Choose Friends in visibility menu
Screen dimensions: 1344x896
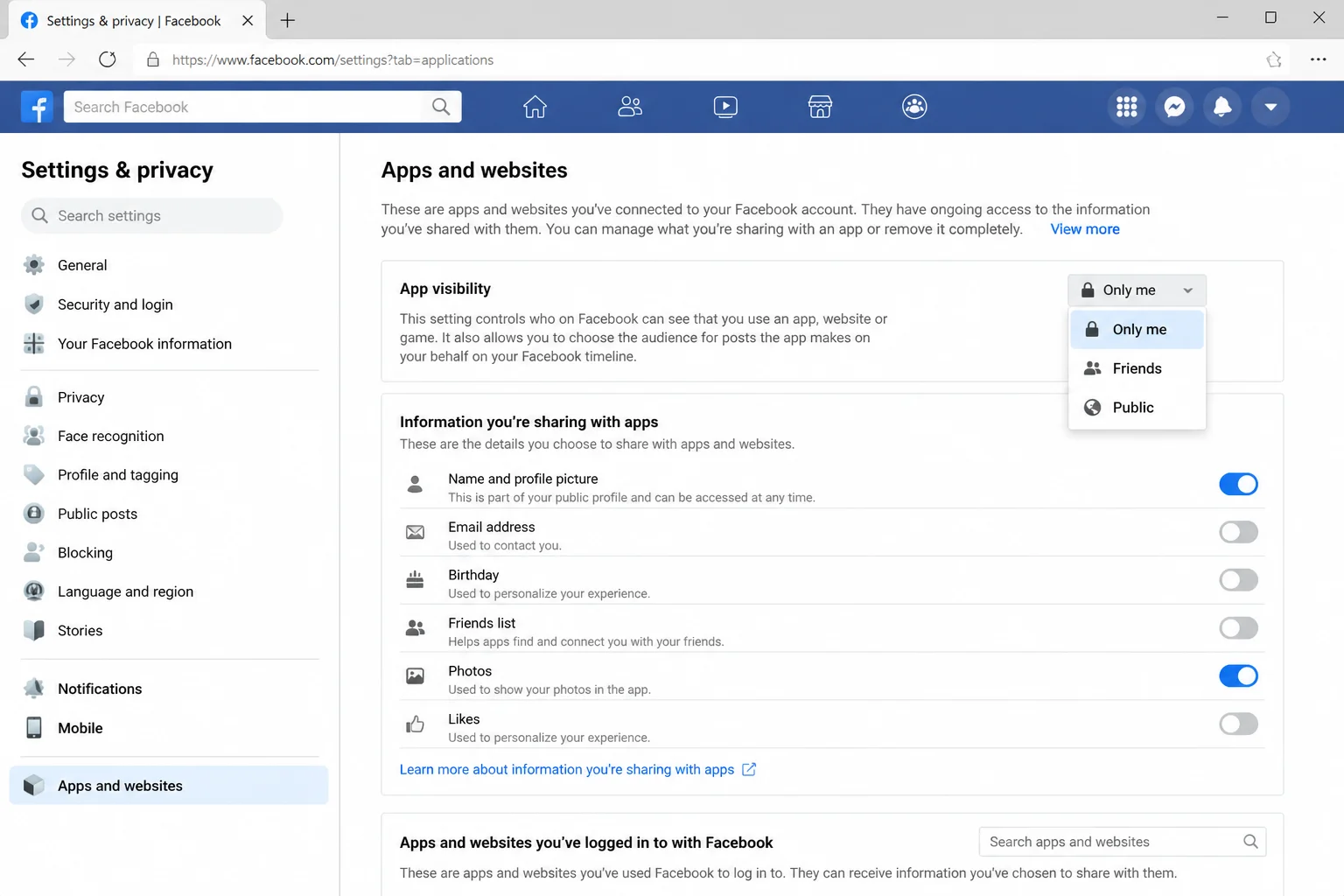[1137, 368]
